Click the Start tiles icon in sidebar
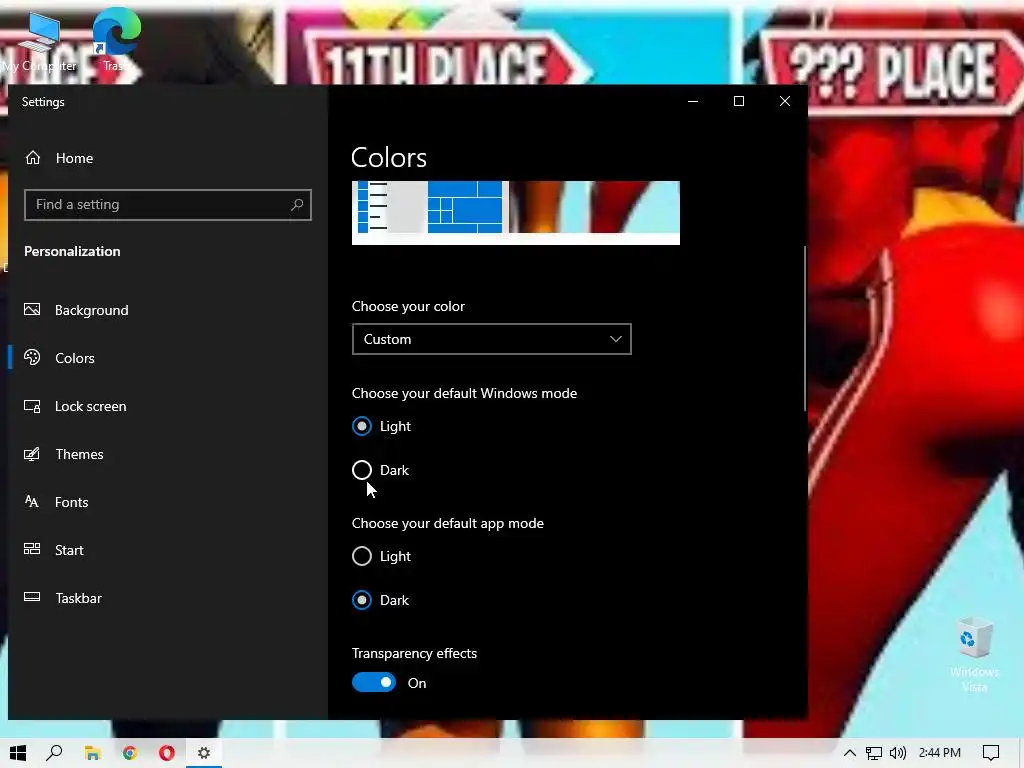1024x768 pixels. click(32, 549)
